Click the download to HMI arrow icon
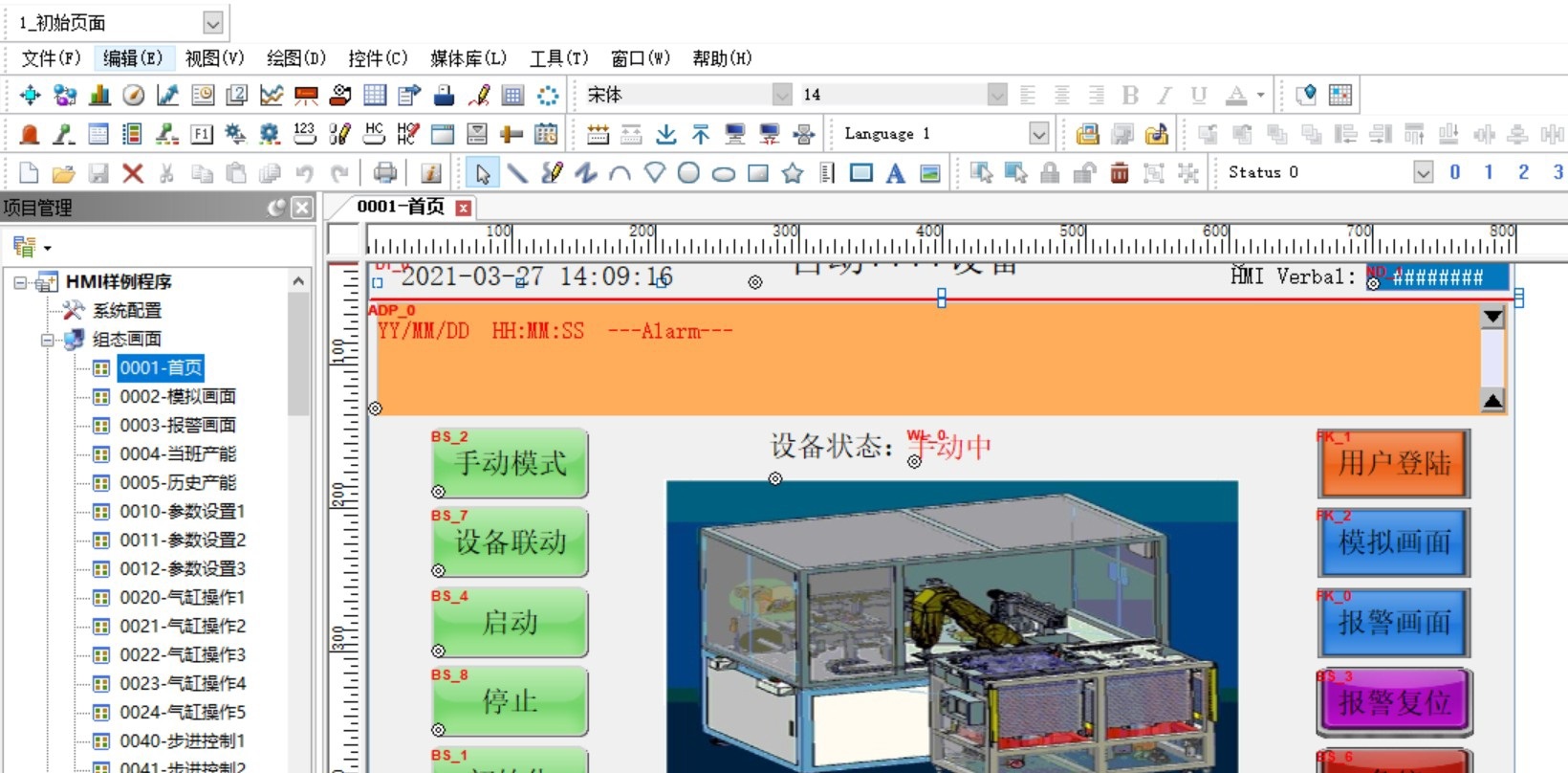The image size is (1568, 773). point(666,134)
